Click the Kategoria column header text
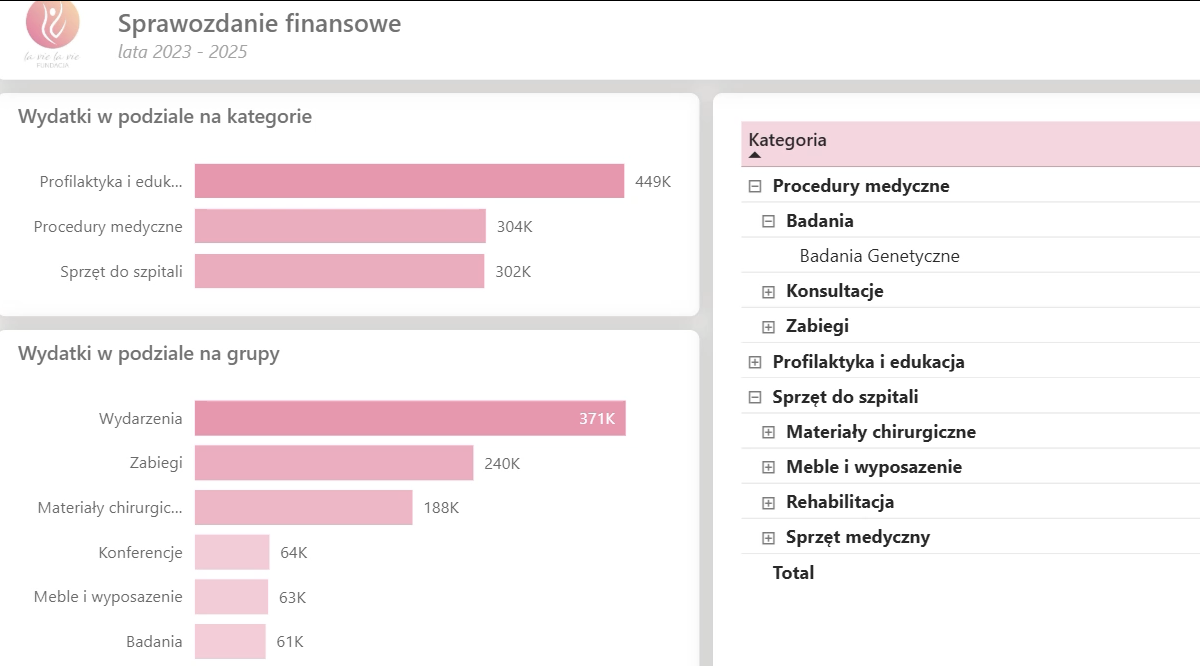Viewport: 1200px width, 666px height. tap(787, 140)
